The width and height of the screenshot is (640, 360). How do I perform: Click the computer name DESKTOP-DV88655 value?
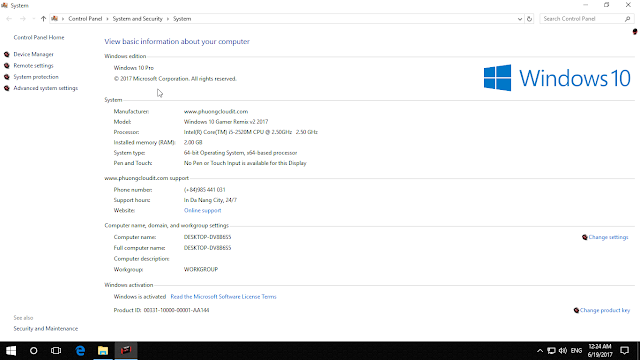pos(207,237)
